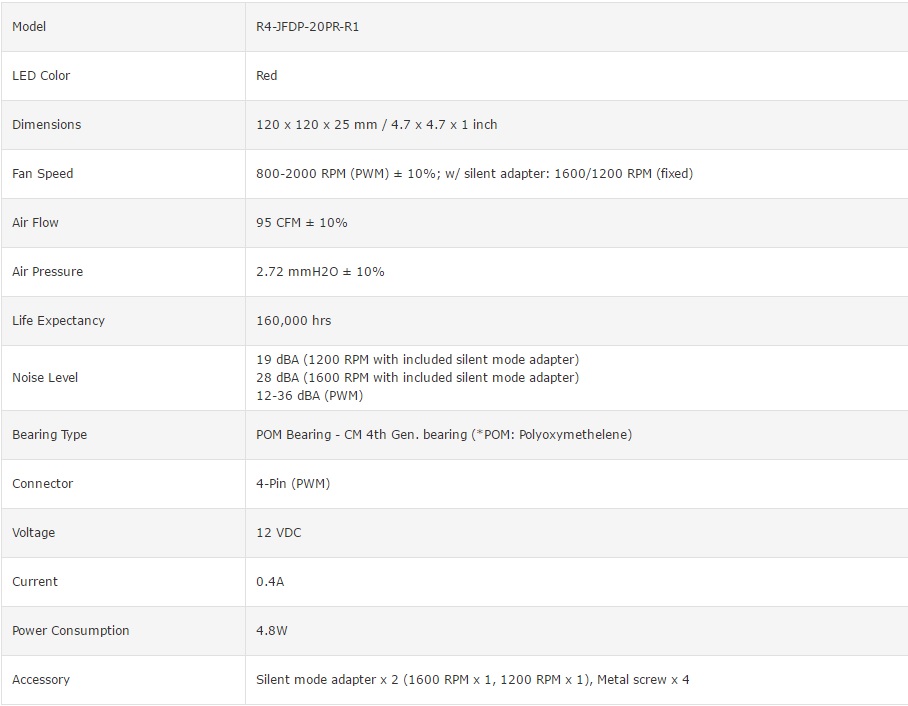Select the 12-36 dBA (PWM) line
Image resolution: width=908 pixels, height=706 pixels.
tap(309, 396)
